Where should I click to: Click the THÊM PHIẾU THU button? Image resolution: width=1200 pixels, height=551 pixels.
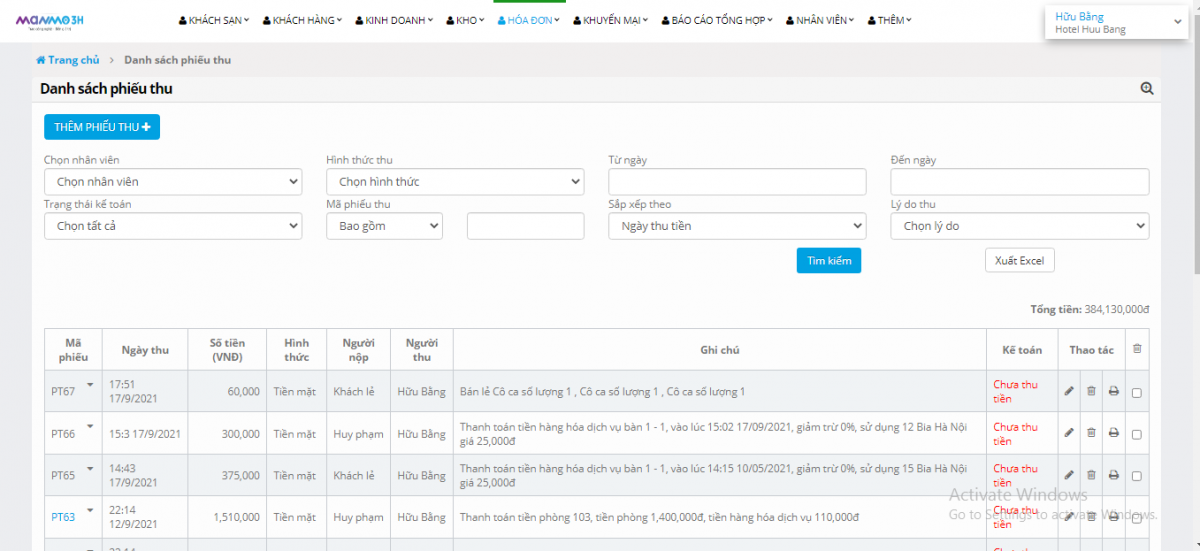102,127
